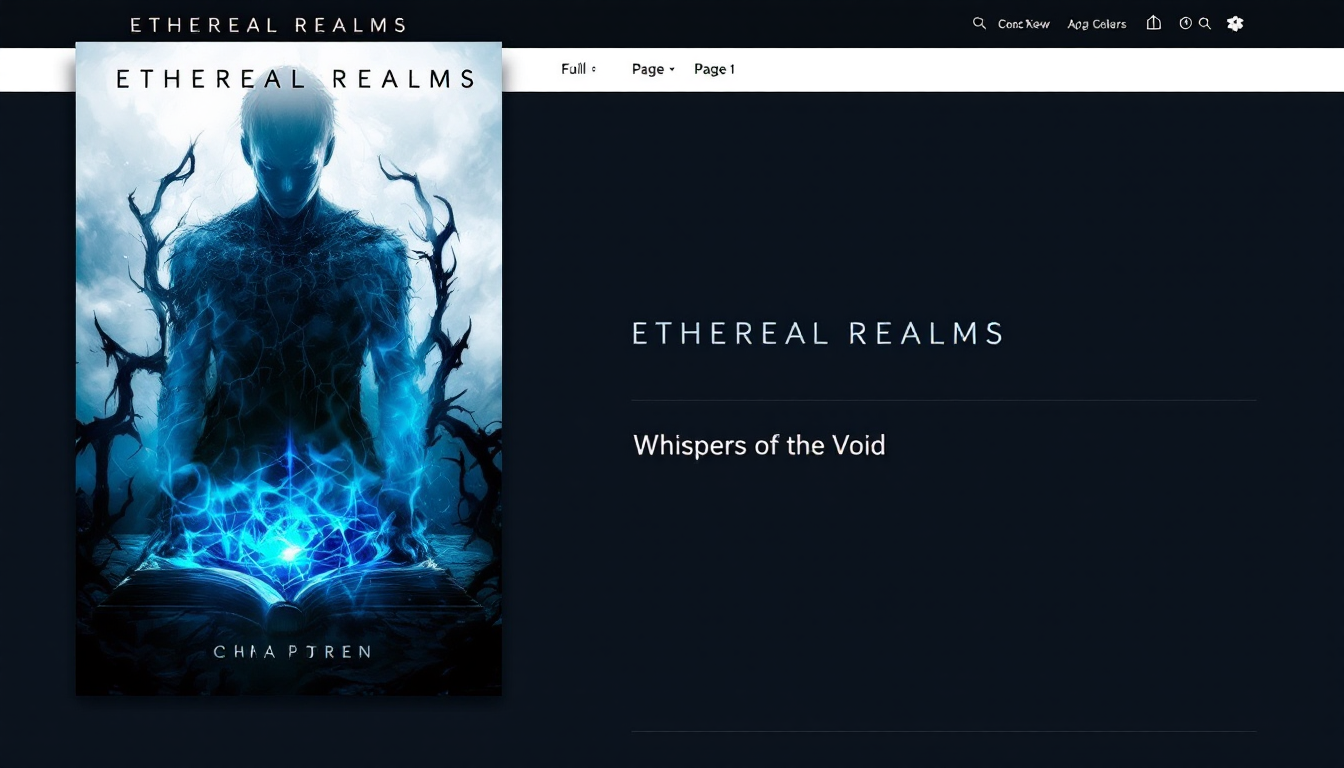1344x768 pixels.
Task: Click the circular clock icon
Action: (x=1185, y=23)
